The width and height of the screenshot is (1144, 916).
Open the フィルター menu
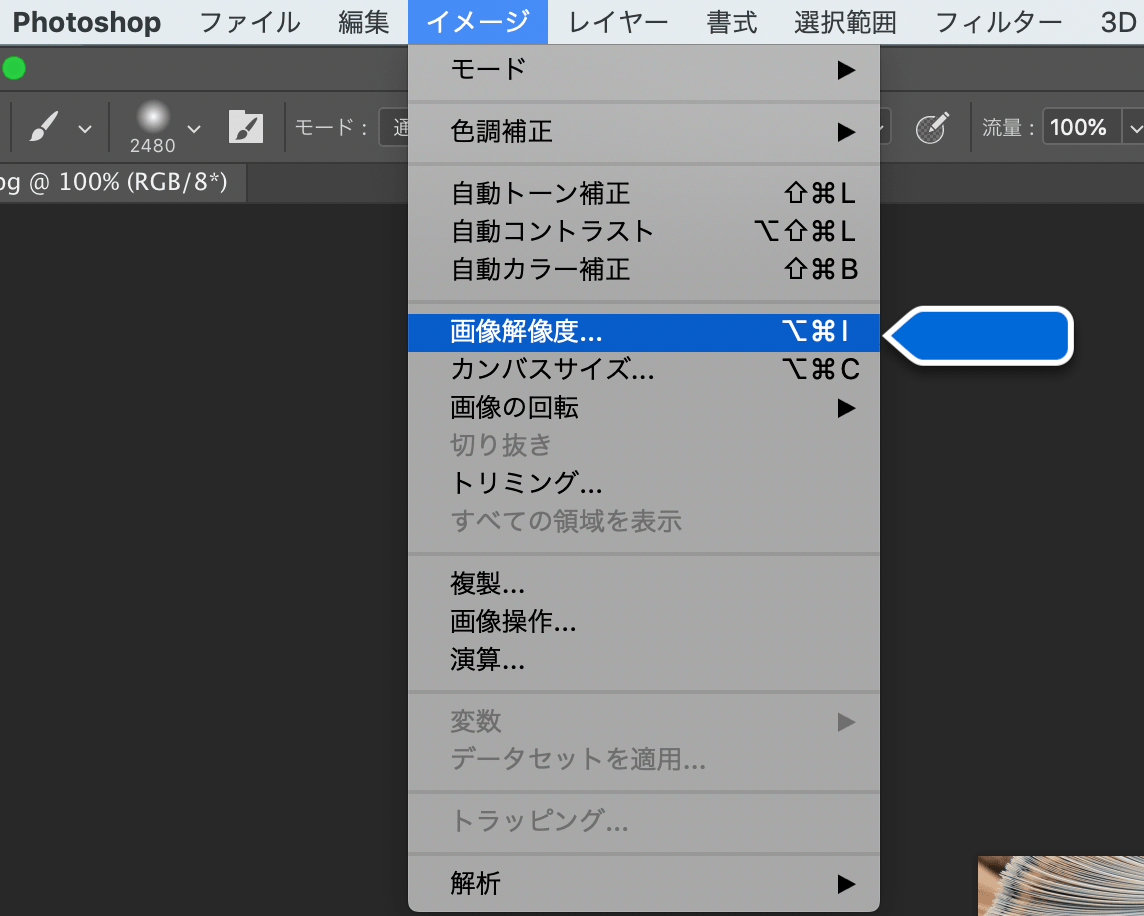[x=998, y=23]
